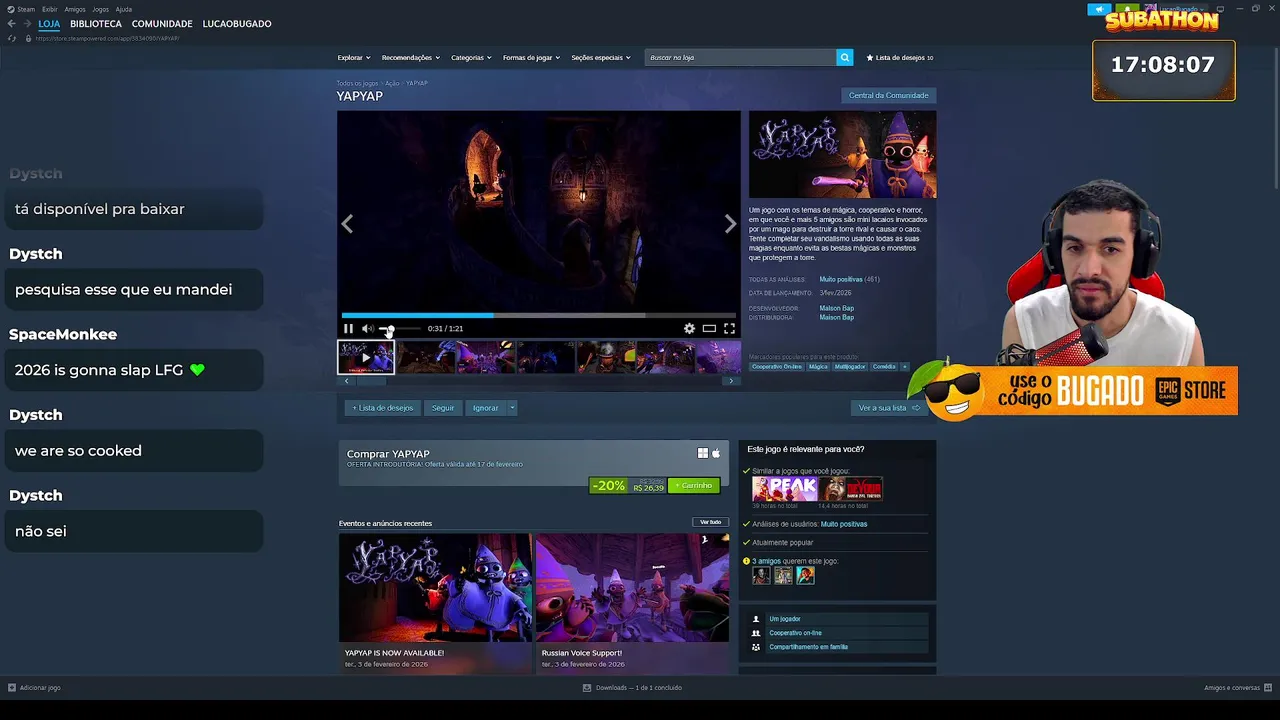Screen dimensions: 1280x720
Task: Reload the store page
Action: tap(12, 38)
